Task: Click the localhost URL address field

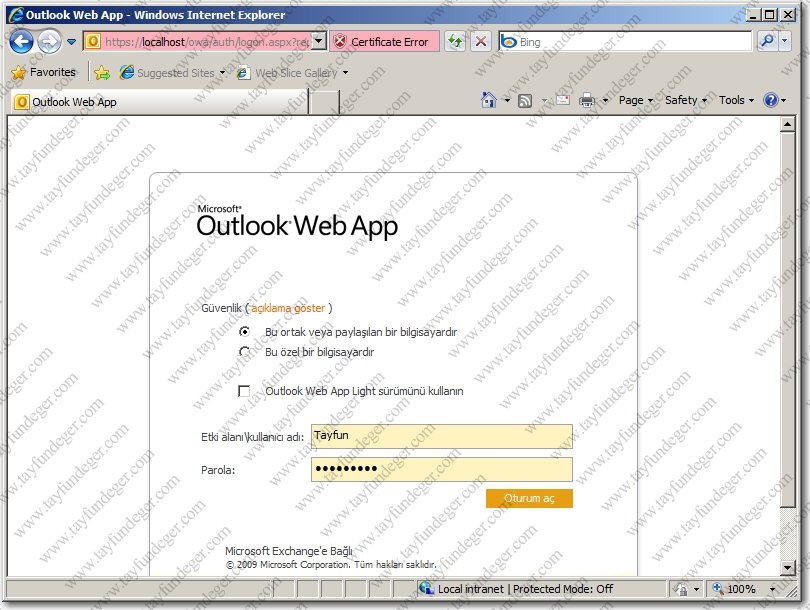Action: click(x=207, y=42)
